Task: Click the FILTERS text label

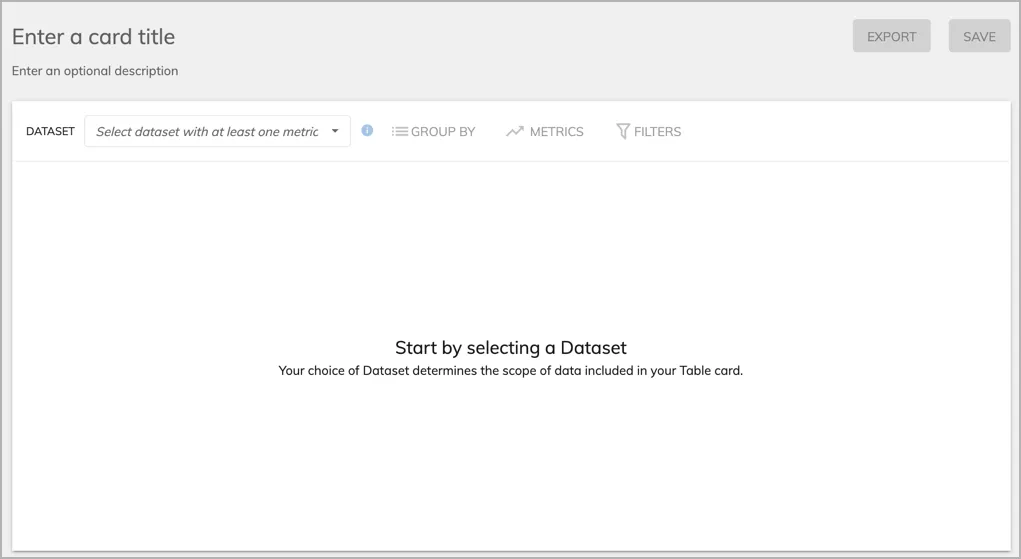Action: tap(658, 132)
